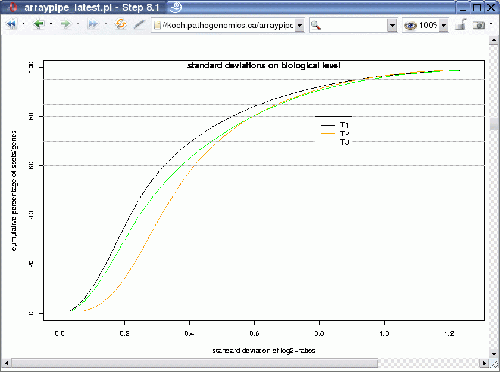Toggle the eye view icon next to zoom
Viewport: 500px width, 372px height.
[x=410, y=26]
